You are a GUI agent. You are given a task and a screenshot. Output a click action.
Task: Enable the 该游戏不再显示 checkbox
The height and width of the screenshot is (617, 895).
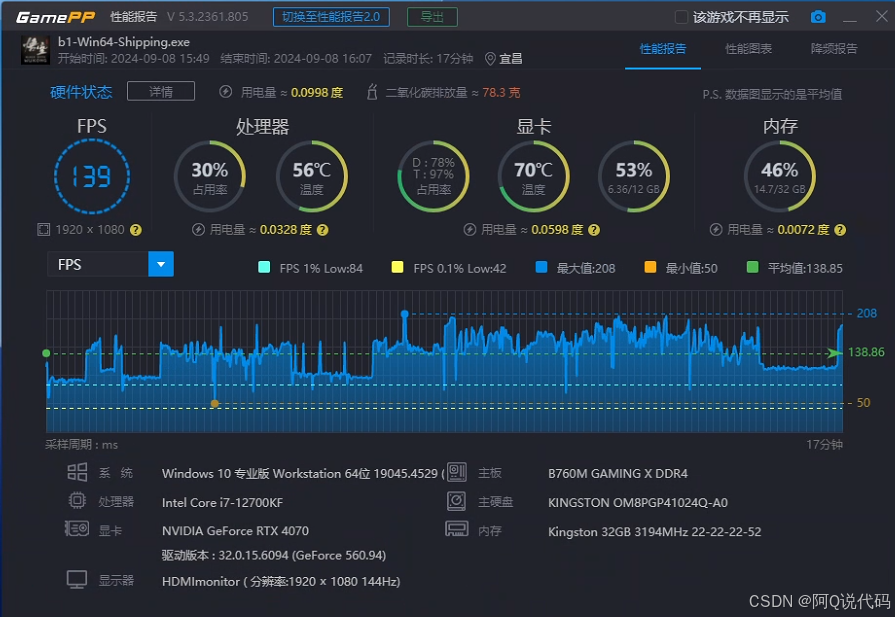point(682,17)
